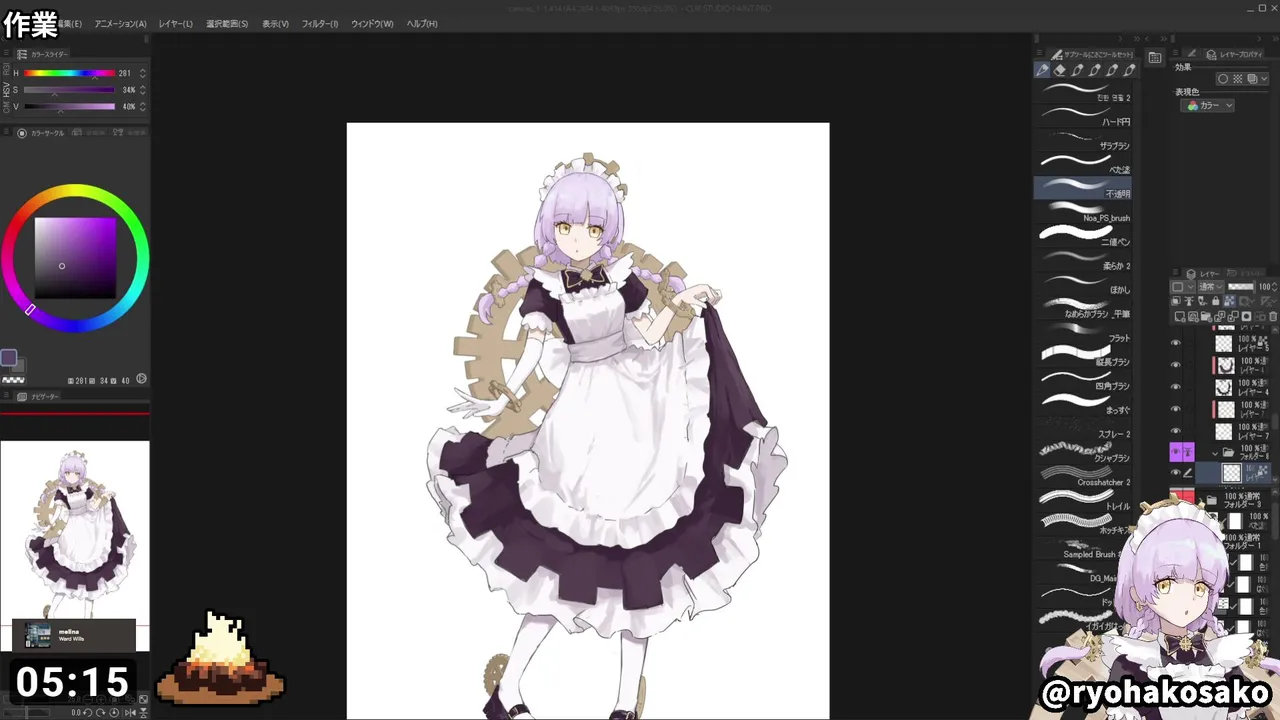Open the 表示(V) menu
Image resolution: width=1280 pixels, height=720 pixels.
click(x=275, y=23)
